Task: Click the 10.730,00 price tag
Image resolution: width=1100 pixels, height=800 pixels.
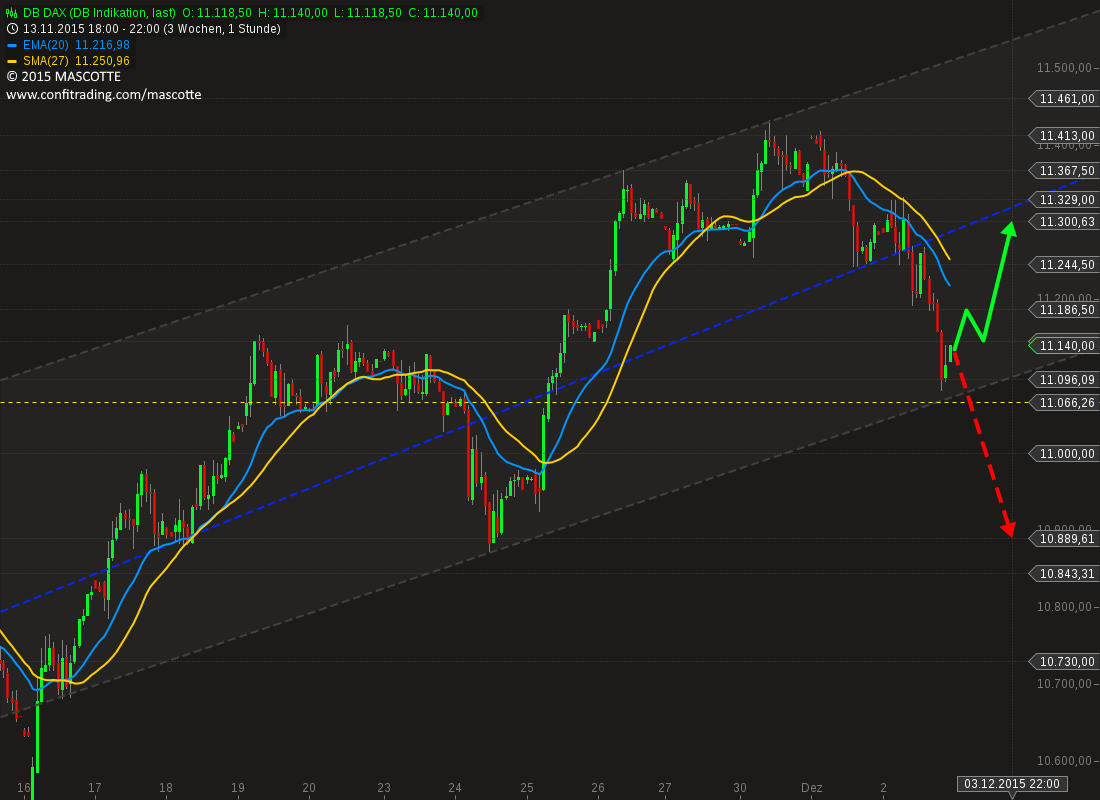Action: (x=1064, y=662)
